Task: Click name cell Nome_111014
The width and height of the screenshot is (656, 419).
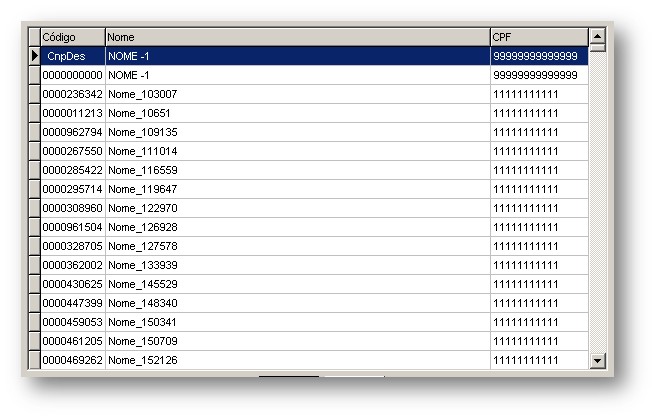Action: click(x=297, y=151)
